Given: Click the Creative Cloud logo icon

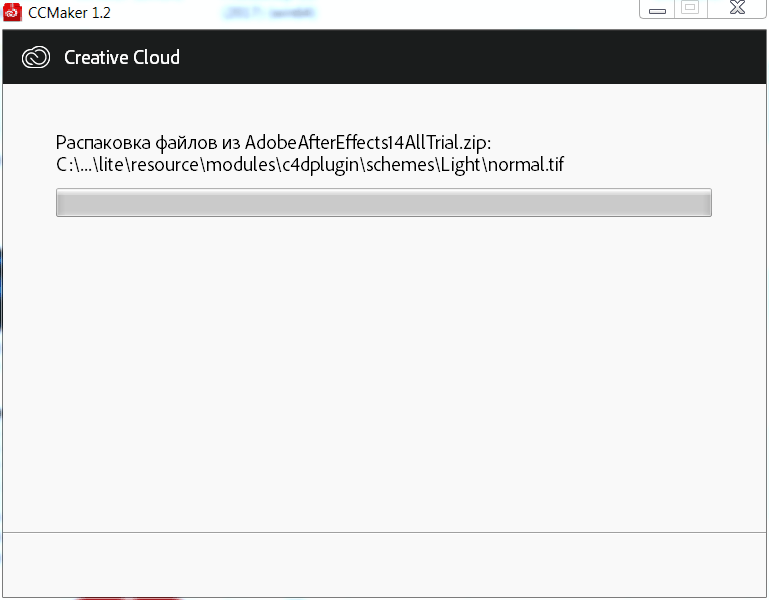Looking at the screenshot, I should coord(36,57).
